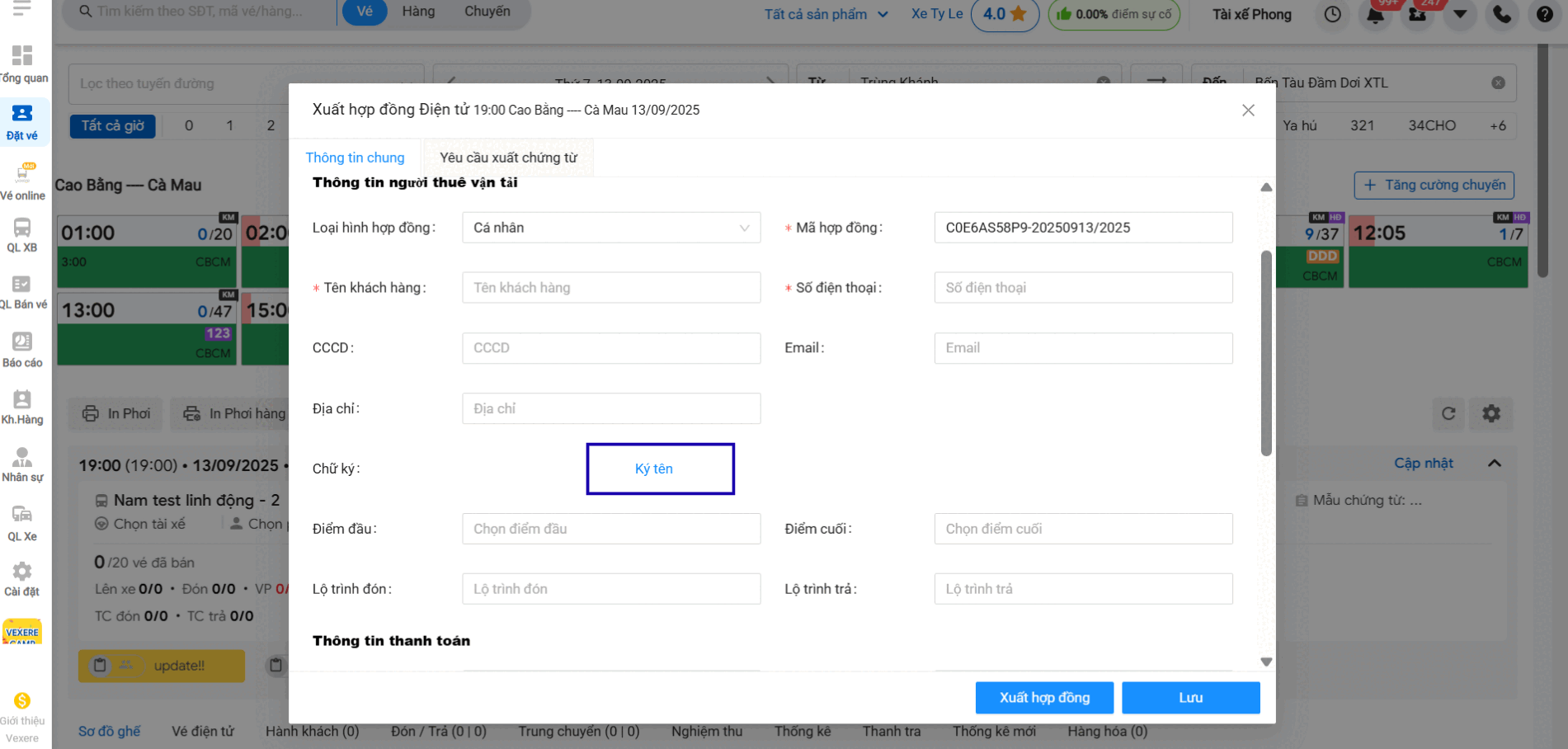Click the Ký tên signature box

pyautogui.click(x=660, y=469)
